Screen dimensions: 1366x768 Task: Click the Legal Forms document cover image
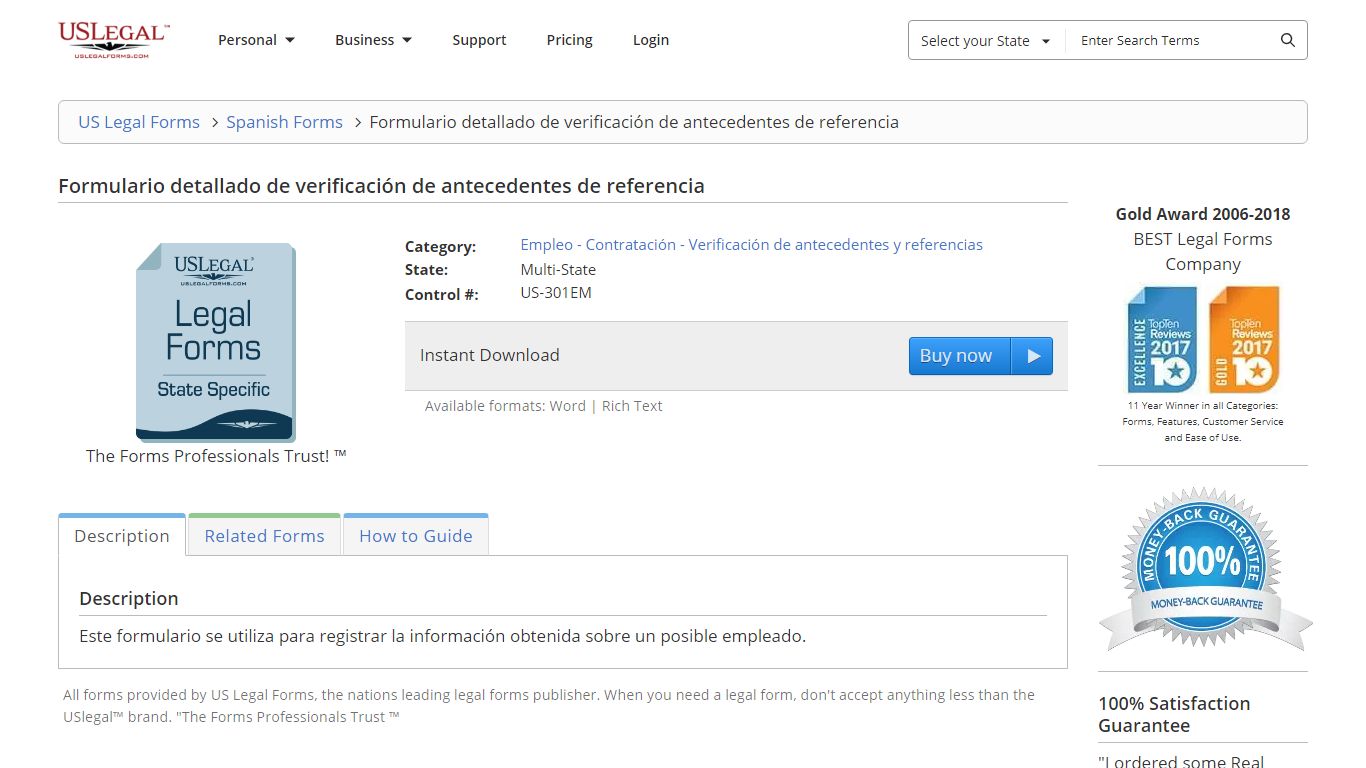[x=216, y=342]
